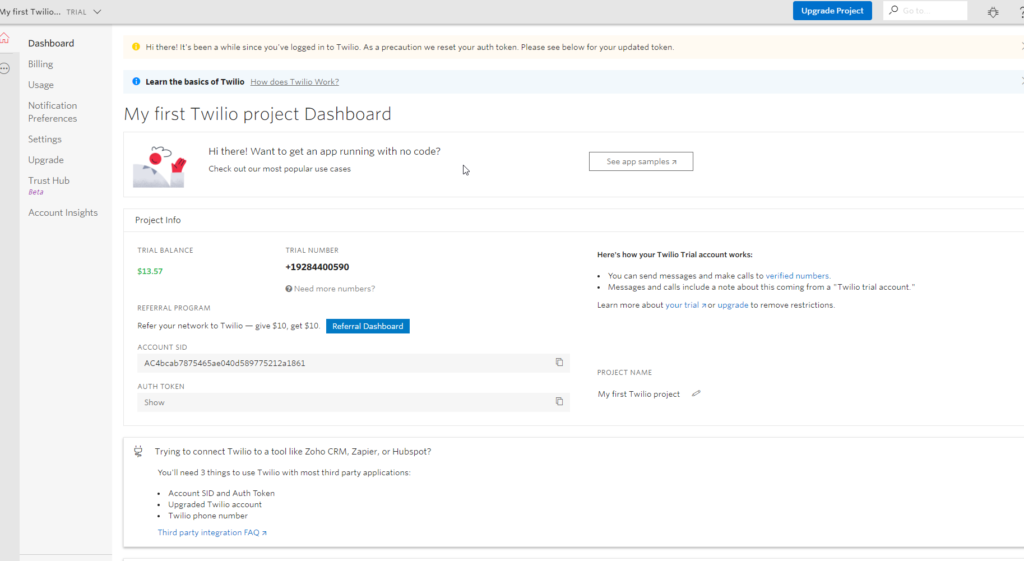Image resolution: width=1024 pixels, height=561 pixels.
Task: Open the Referral Dashboard button
Action: pos(368,326)
